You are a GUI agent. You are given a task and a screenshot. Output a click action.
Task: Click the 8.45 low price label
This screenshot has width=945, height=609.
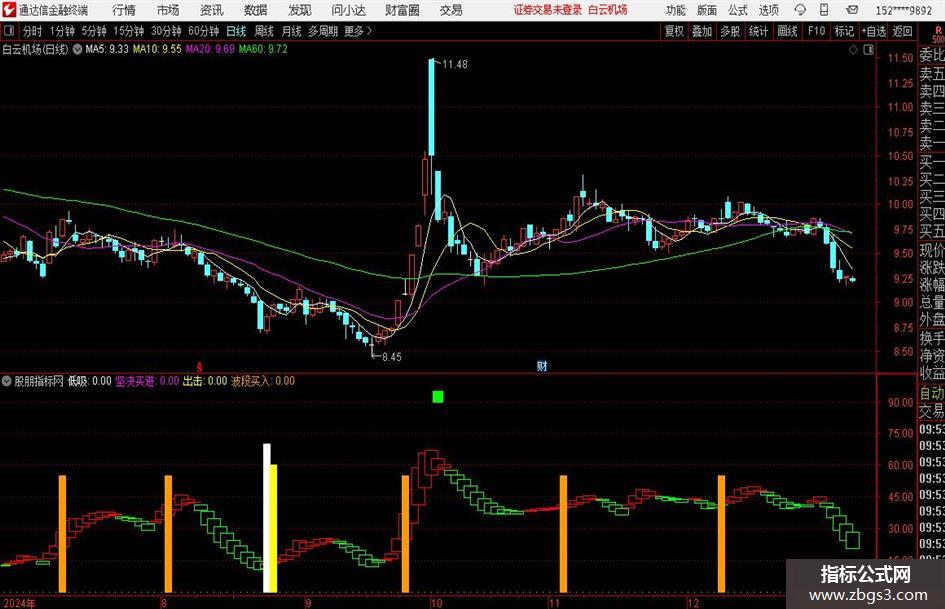[391, 356]
